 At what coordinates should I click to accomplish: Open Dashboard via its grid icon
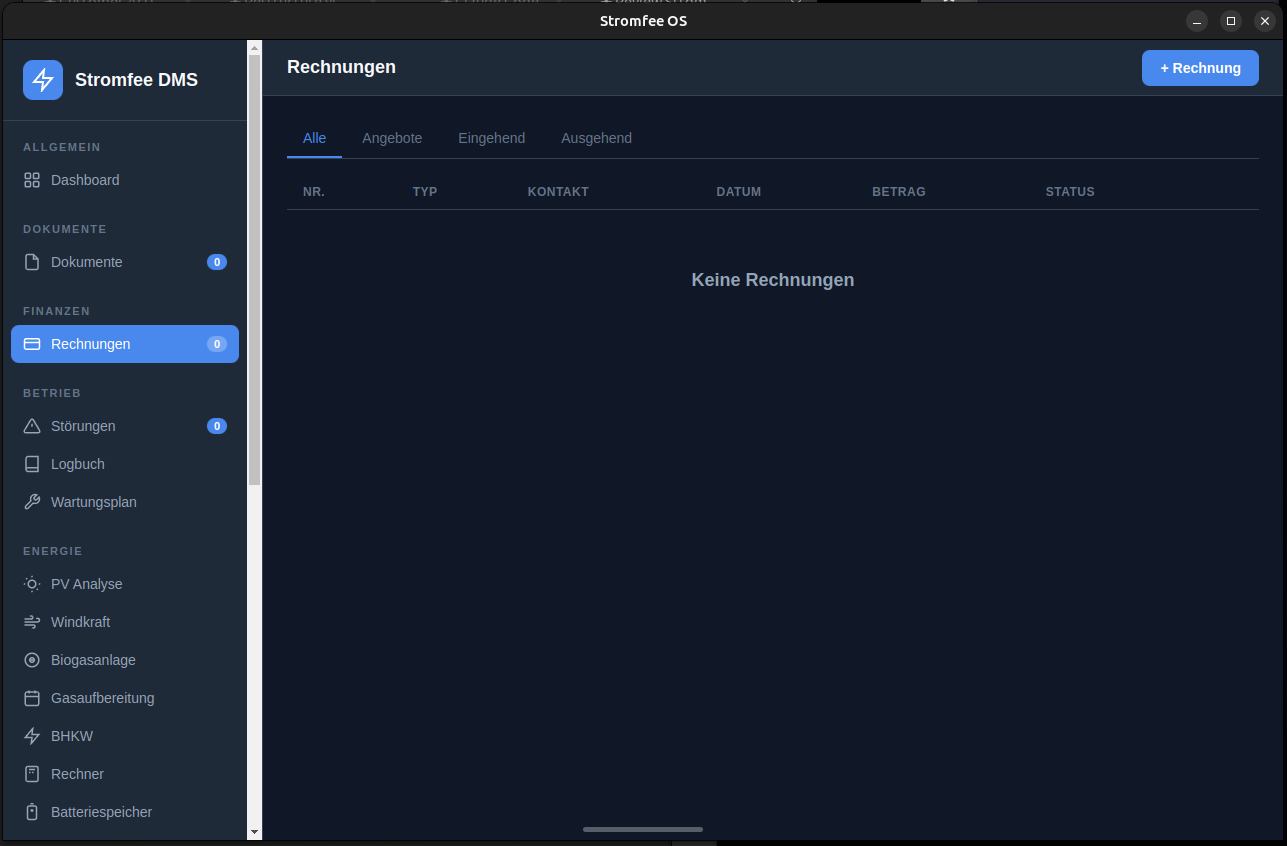coord(32,180)
